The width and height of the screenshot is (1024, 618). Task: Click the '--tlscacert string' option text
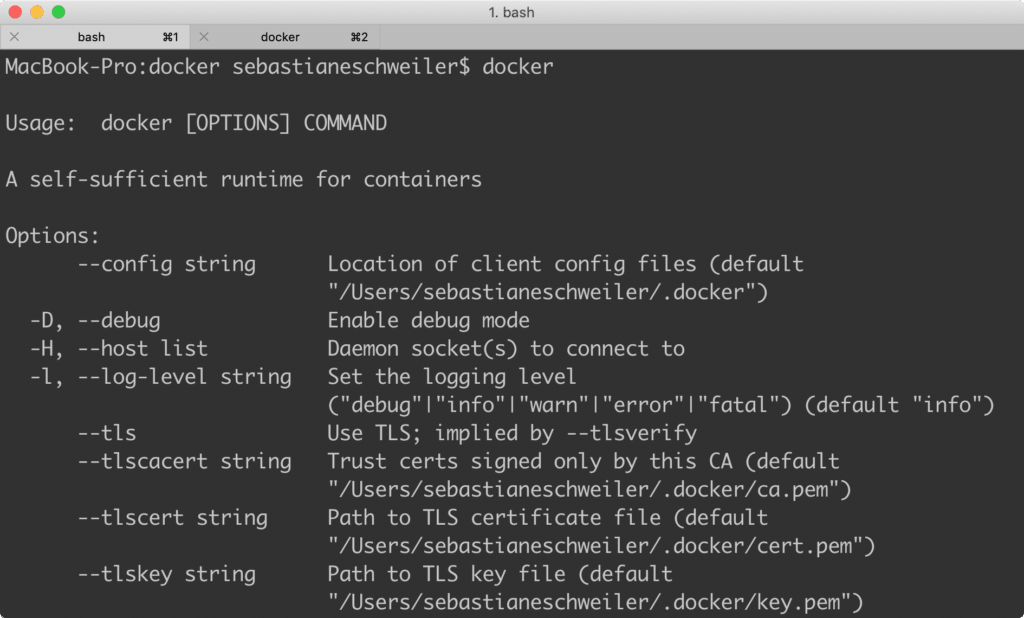[185, 462]
